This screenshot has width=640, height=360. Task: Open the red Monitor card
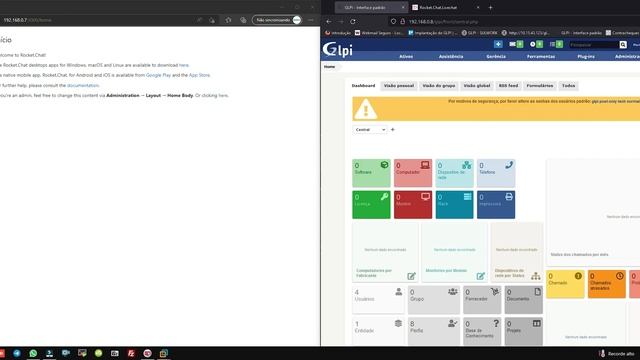coord(413,204)
